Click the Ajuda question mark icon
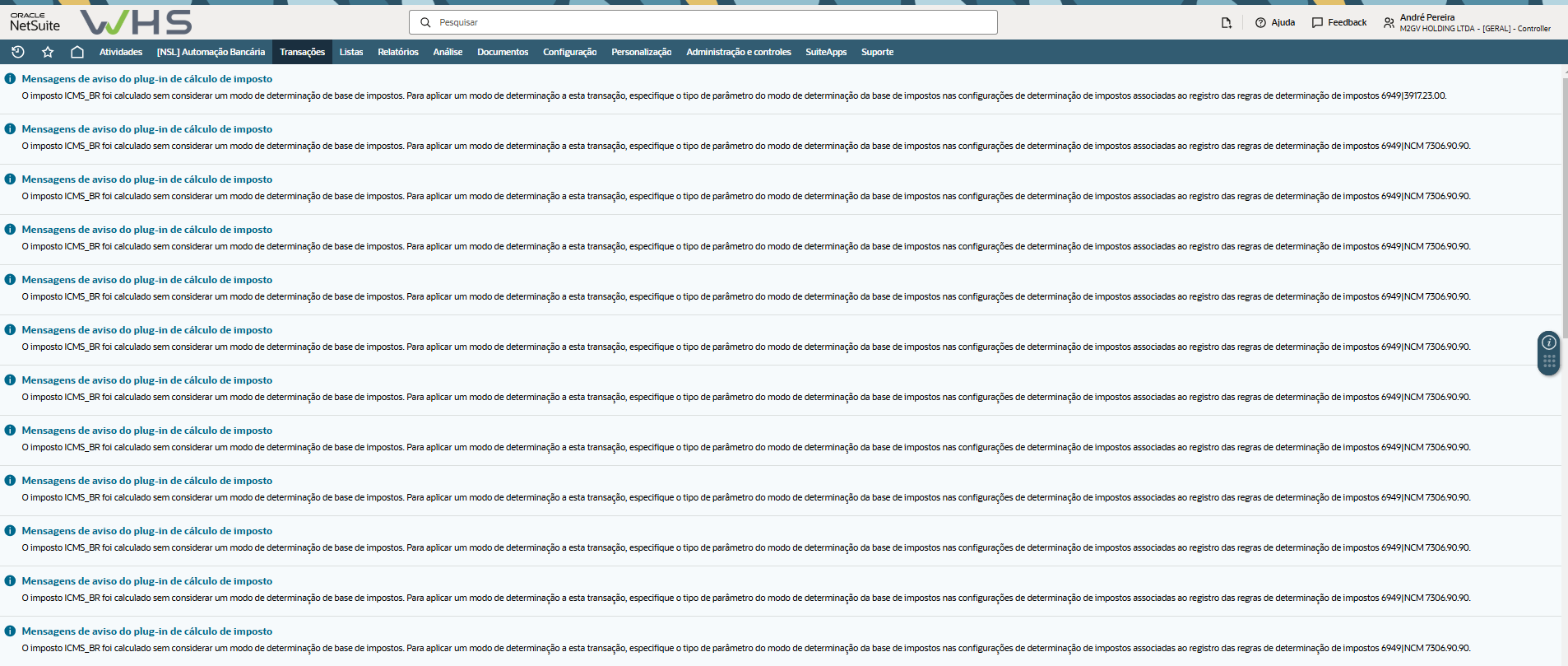 (x=1260, y=23)
